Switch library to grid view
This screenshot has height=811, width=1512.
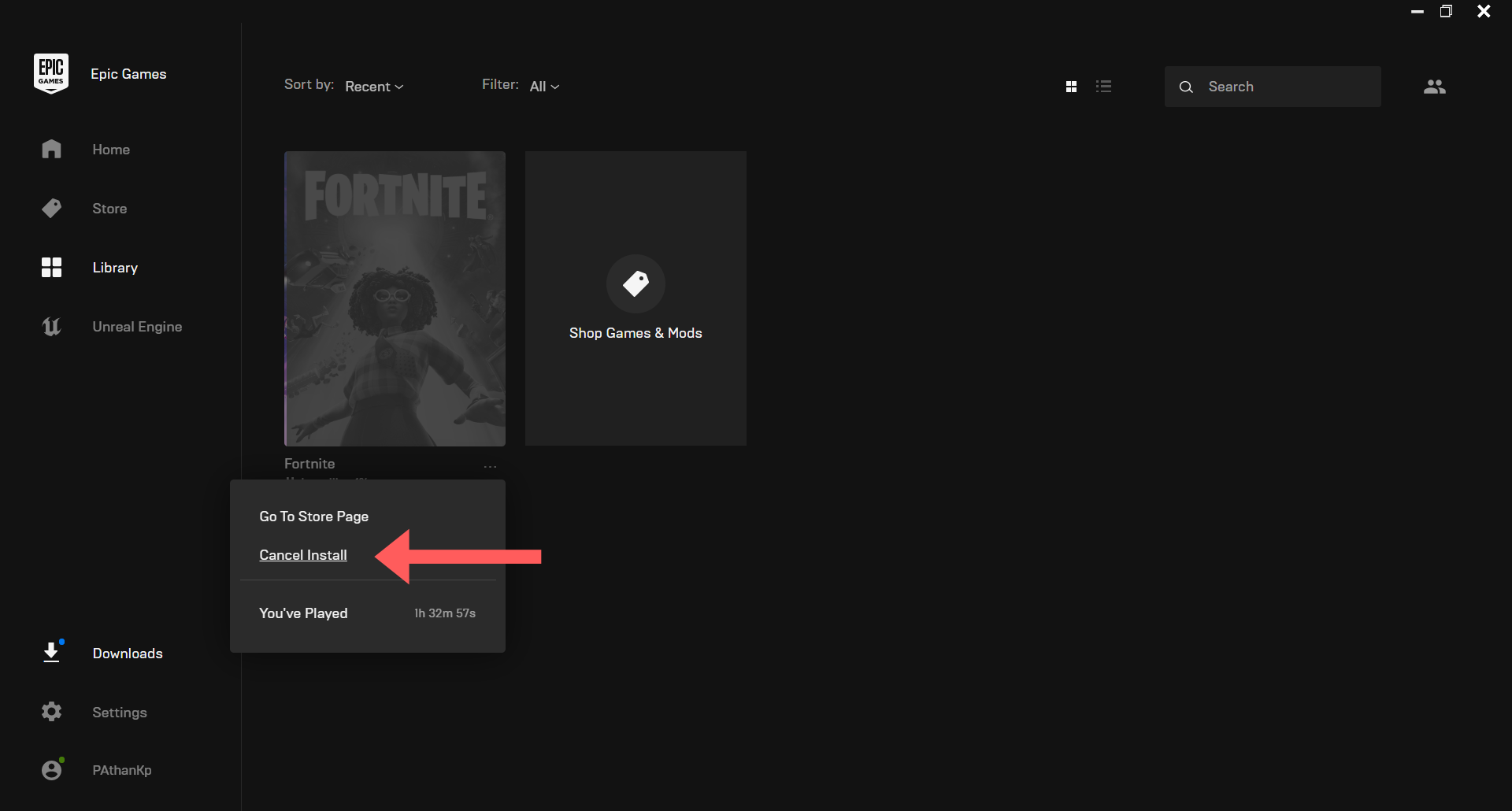click(1072, 86)
